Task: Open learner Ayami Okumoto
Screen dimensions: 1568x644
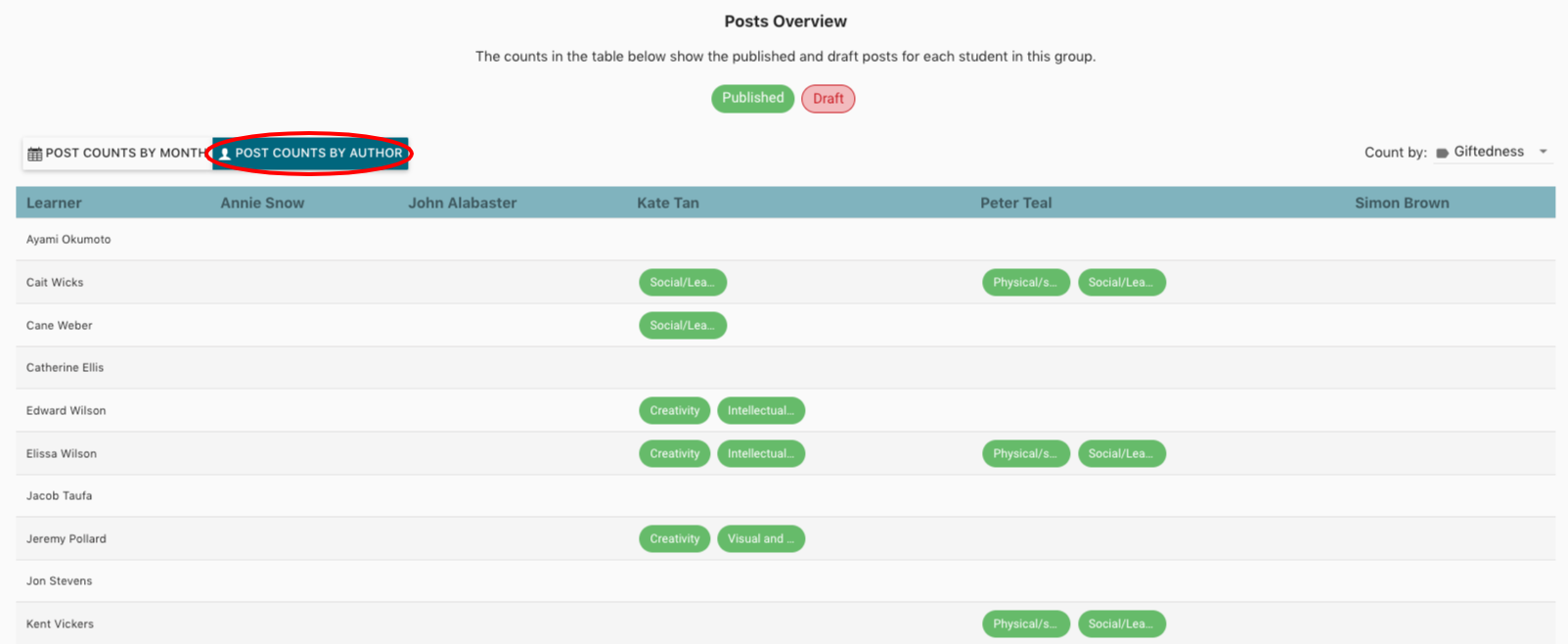Action: click(68, 239)
